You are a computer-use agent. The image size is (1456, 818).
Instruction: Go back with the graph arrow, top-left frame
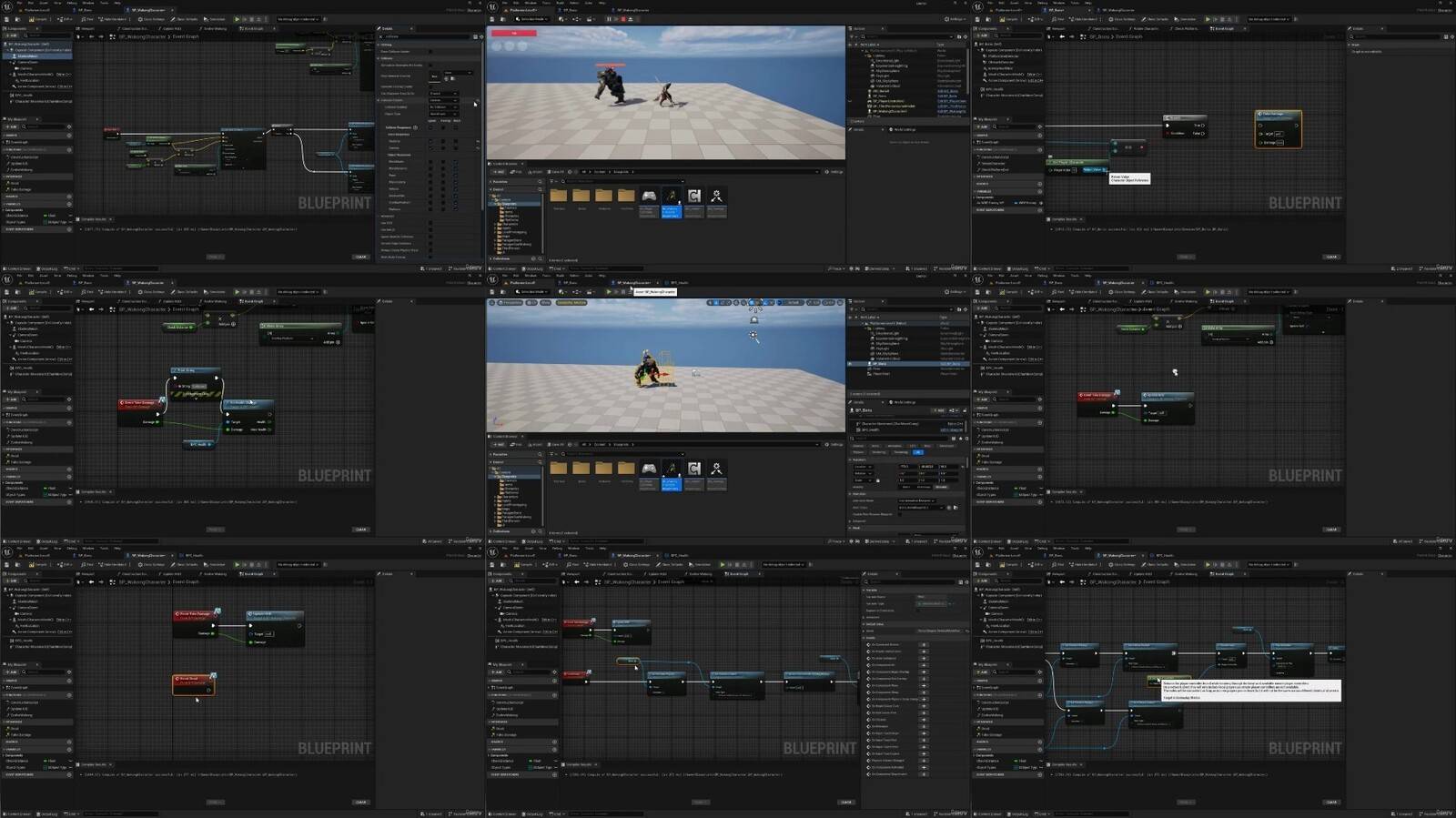(91, 36)
